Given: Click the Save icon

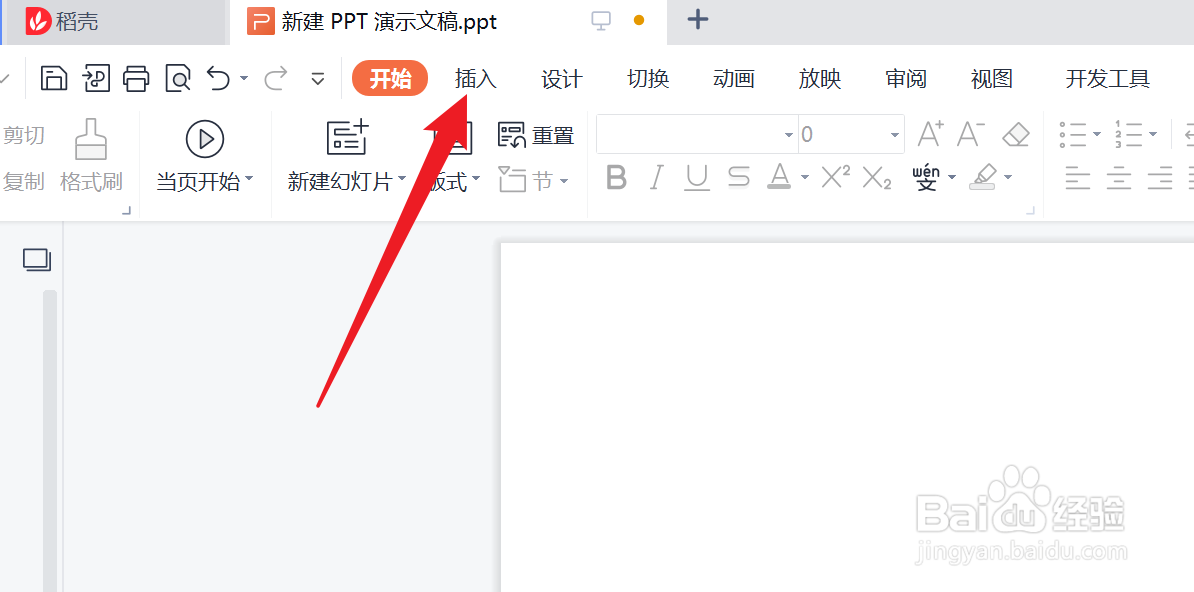Looking at the screenshot, I should click(x=53, y=77).
